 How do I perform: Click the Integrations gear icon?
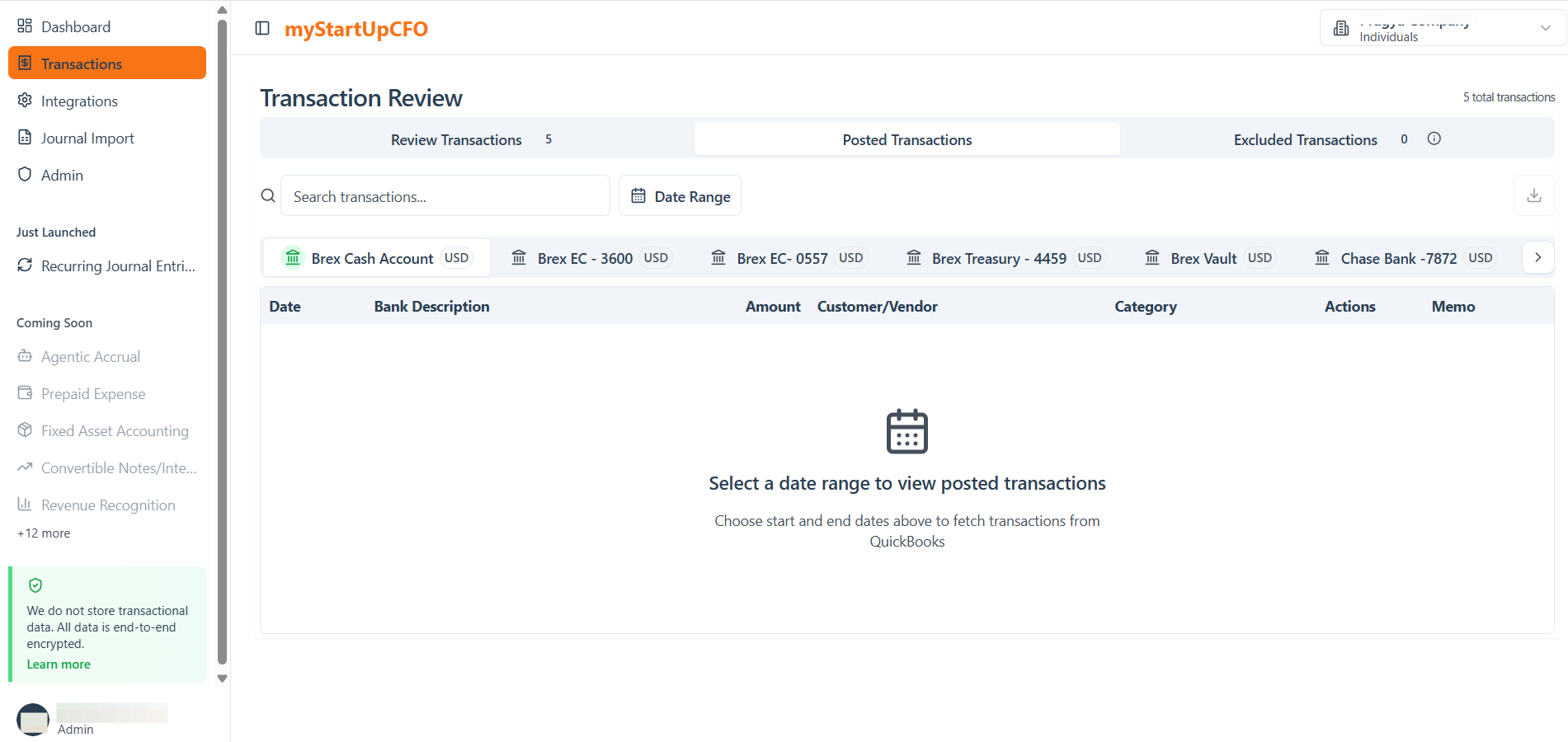[x=25, y=100]
